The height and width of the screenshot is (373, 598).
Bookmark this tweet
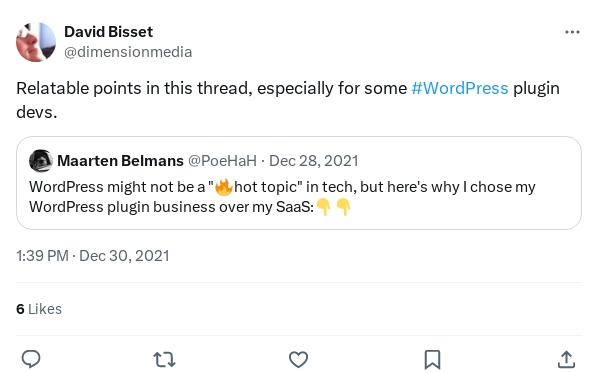click(432, 360)
